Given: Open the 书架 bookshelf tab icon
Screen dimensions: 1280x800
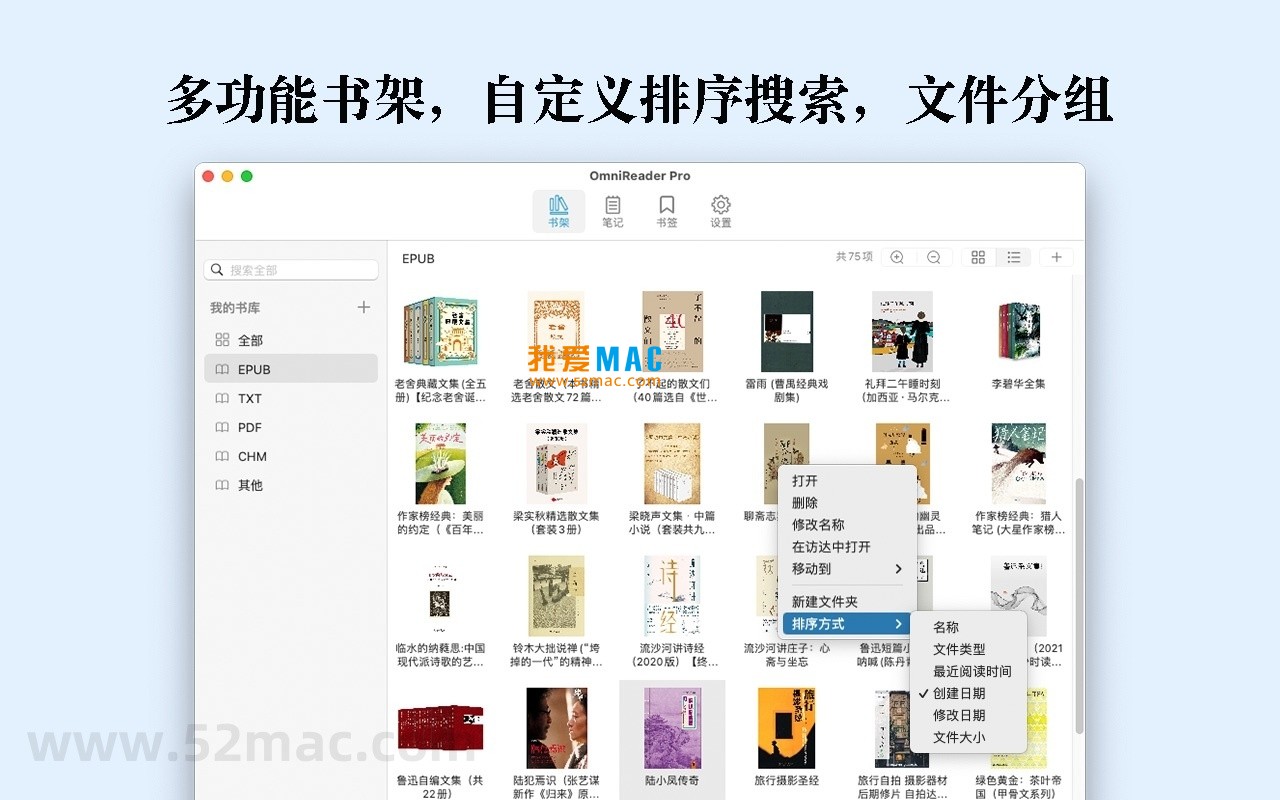Looking at the screenshot, I should click(x=558, y=211).
